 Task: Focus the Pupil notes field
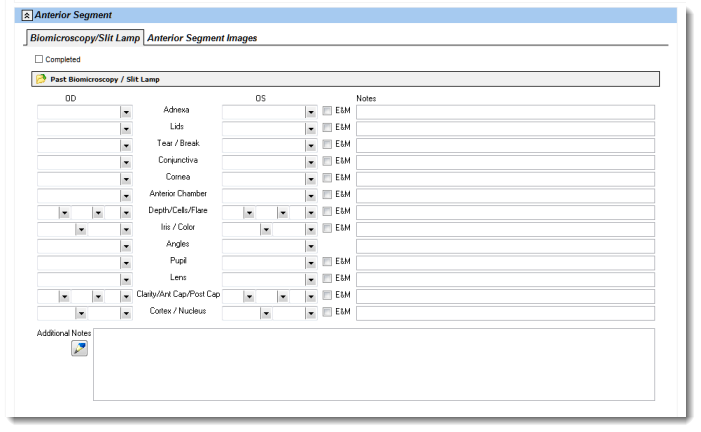[x=506, y=263]
